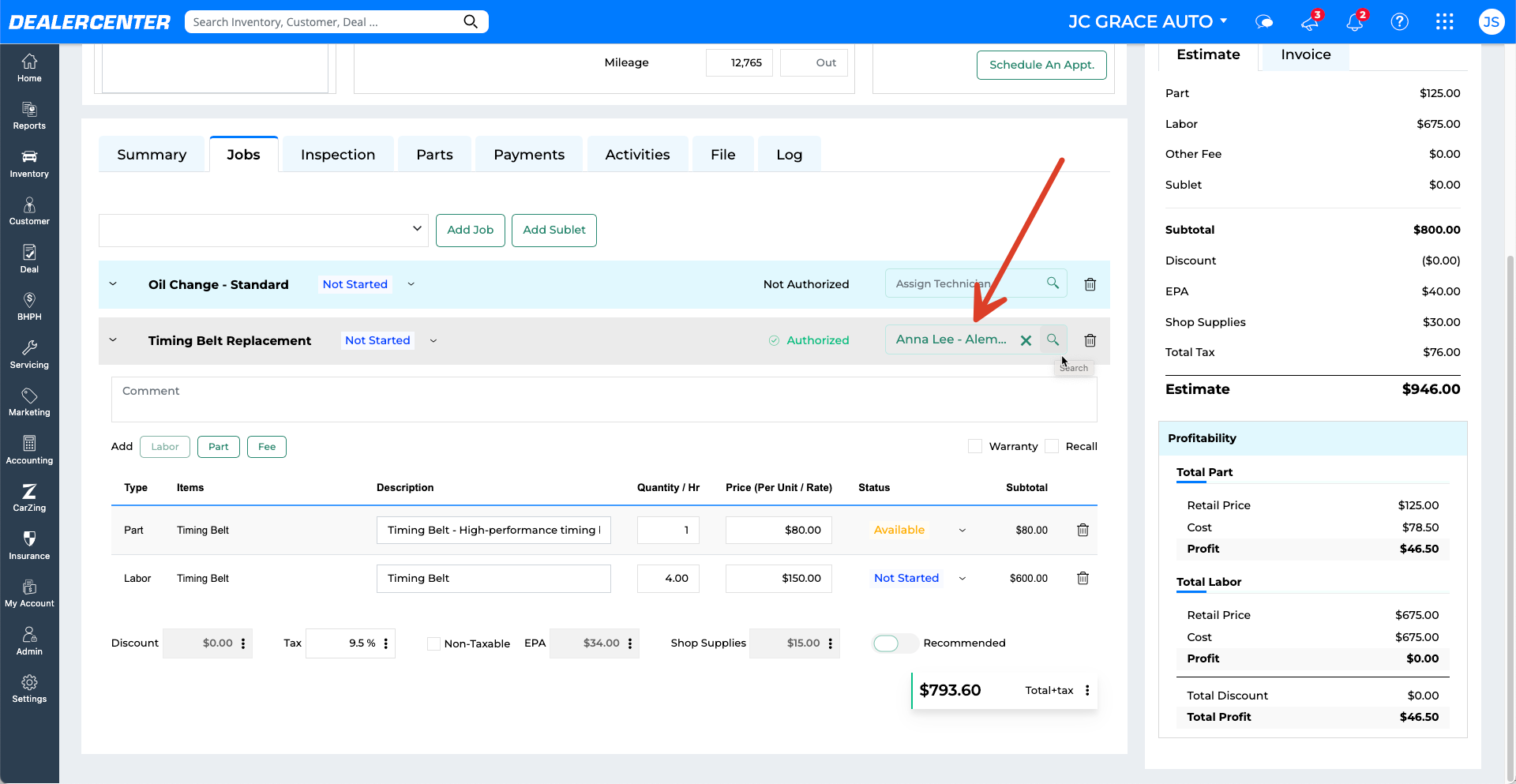Switch to the File tab
The width and height of the screenshot is (1516, 784).
722,154
